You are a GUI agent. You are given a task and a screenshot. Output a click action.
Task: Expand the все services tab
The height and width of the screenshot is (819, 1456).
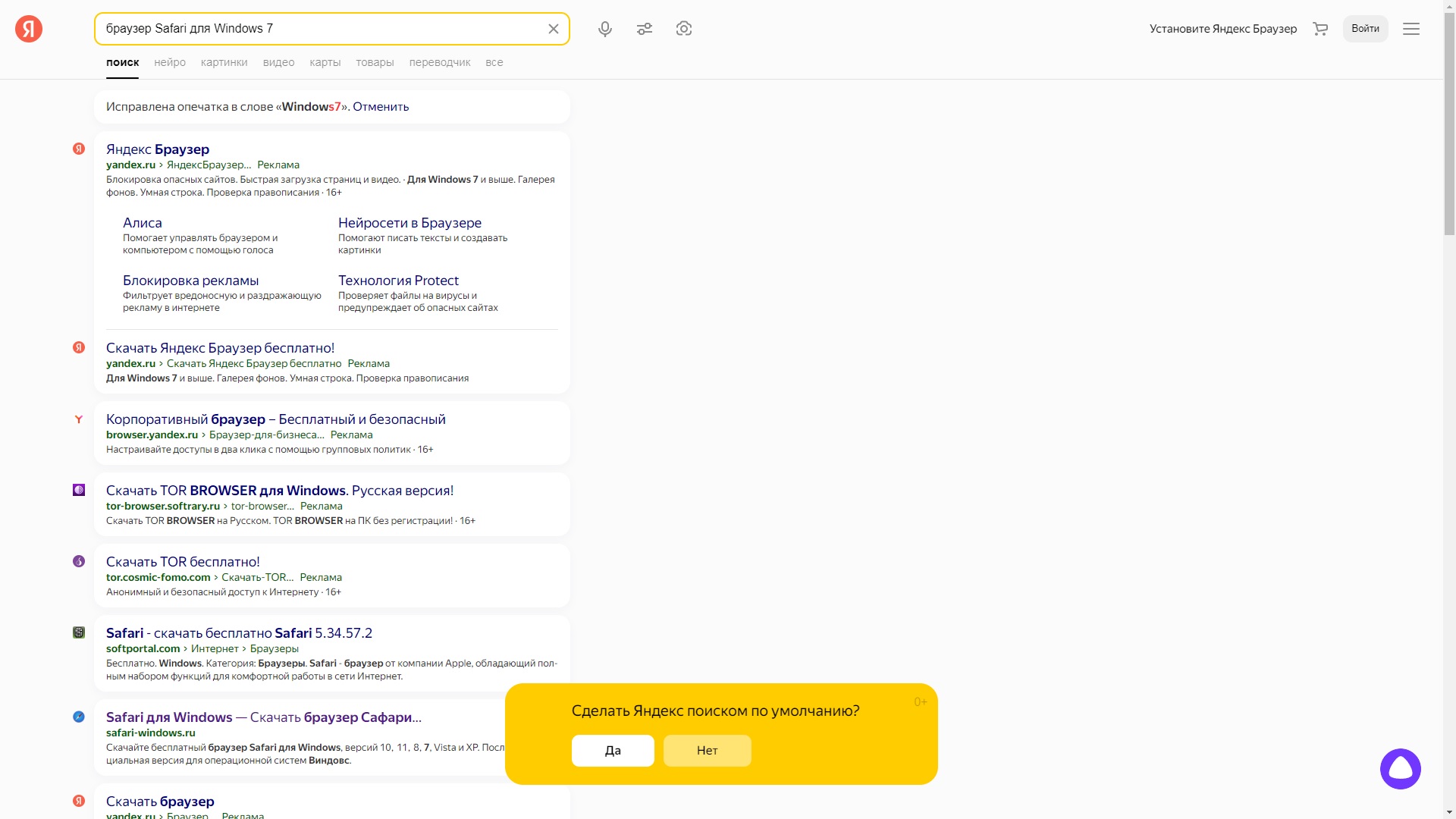click(494, 62)
